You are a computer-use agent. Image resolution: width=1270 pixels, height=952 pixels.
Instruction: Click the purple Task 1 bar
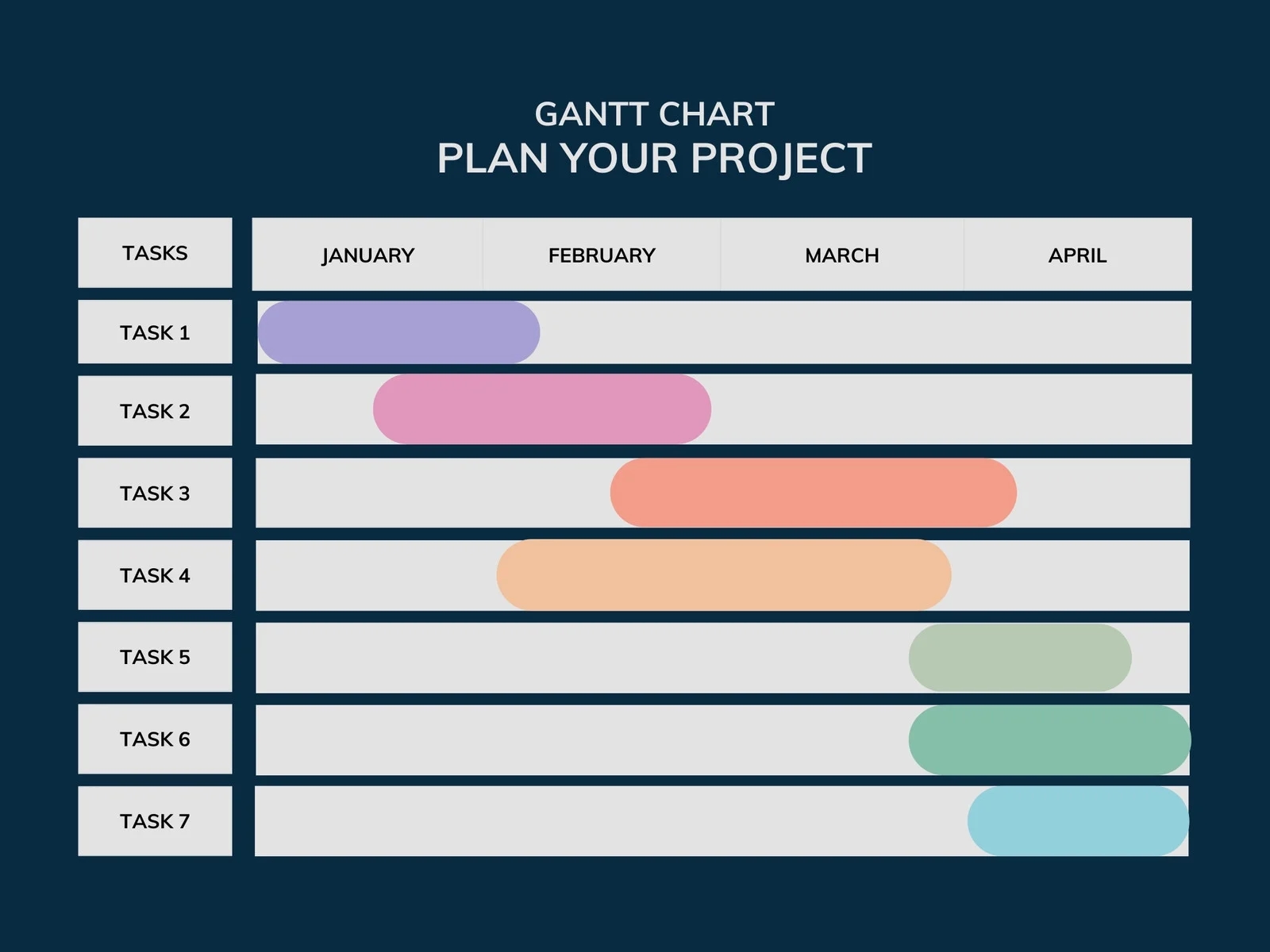398,332
